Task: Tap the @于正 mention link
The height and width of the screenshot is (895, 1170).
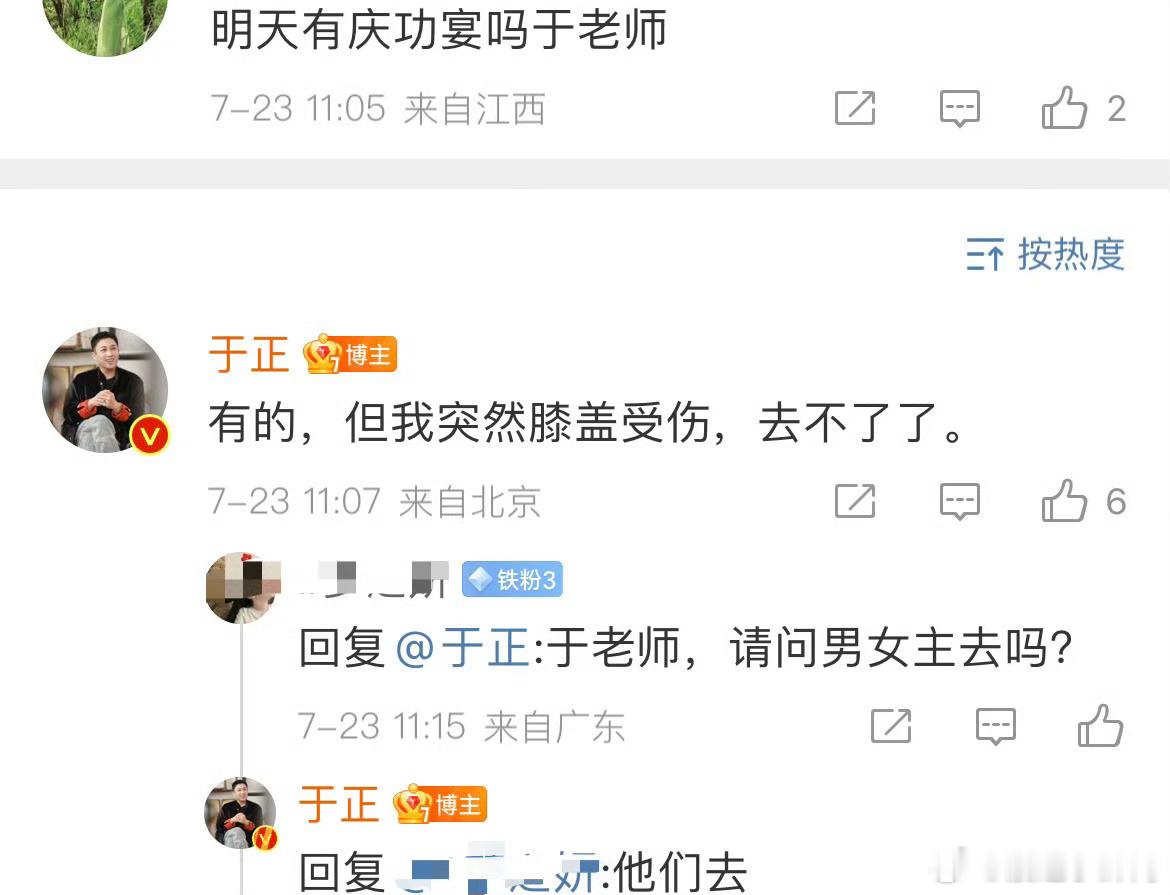Action: [x=463, y=647]
